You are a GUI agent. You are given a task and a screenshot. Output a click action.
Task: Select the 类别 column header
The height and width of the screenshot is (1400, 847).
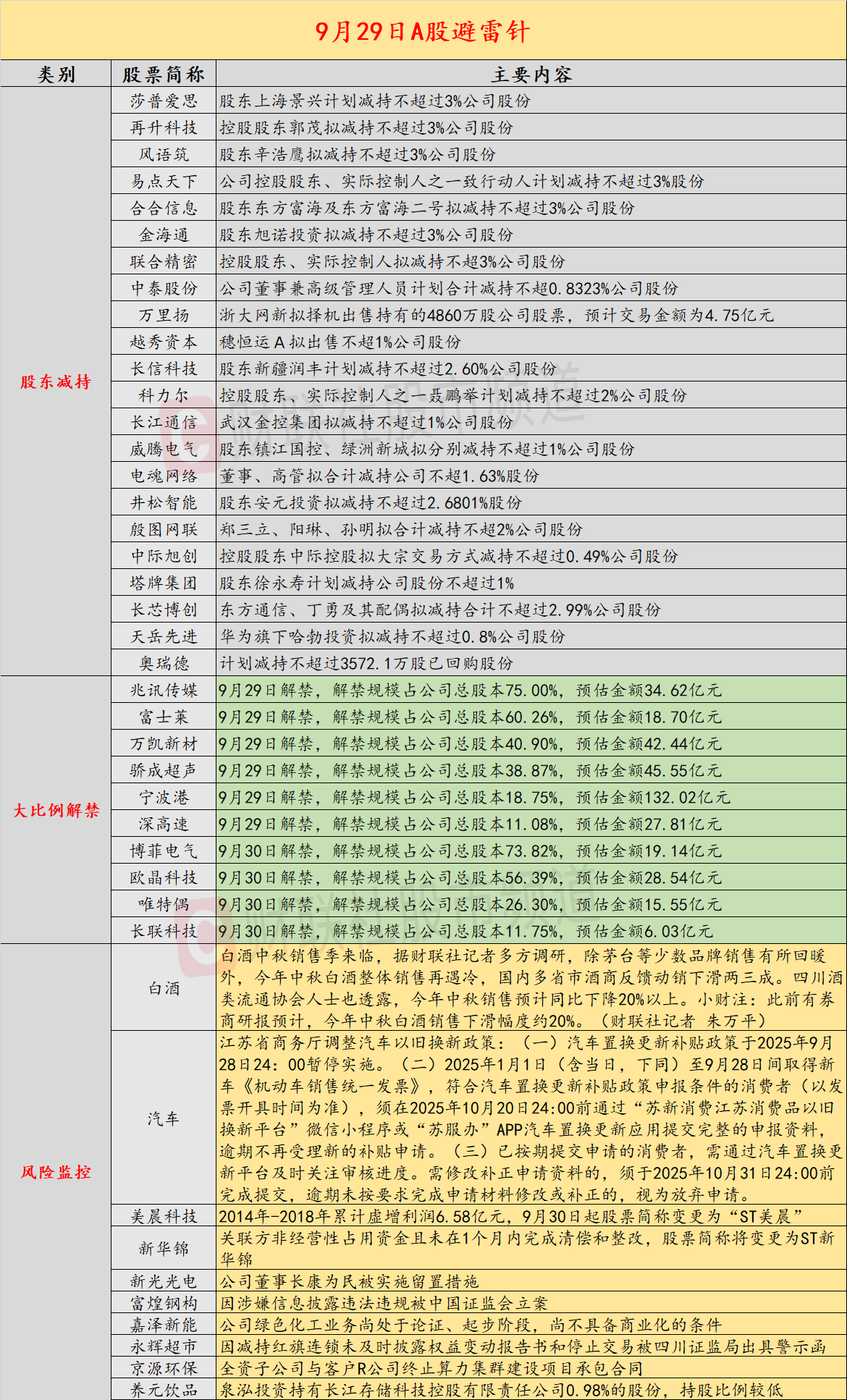tap(56, 74)
